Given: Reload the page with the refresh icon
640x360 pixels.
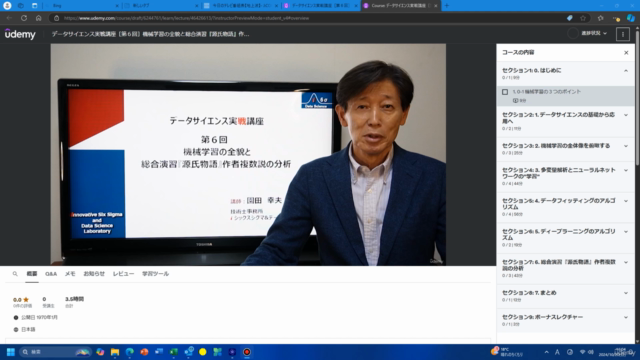Looking at the screenshot, I should click(24, 18).
